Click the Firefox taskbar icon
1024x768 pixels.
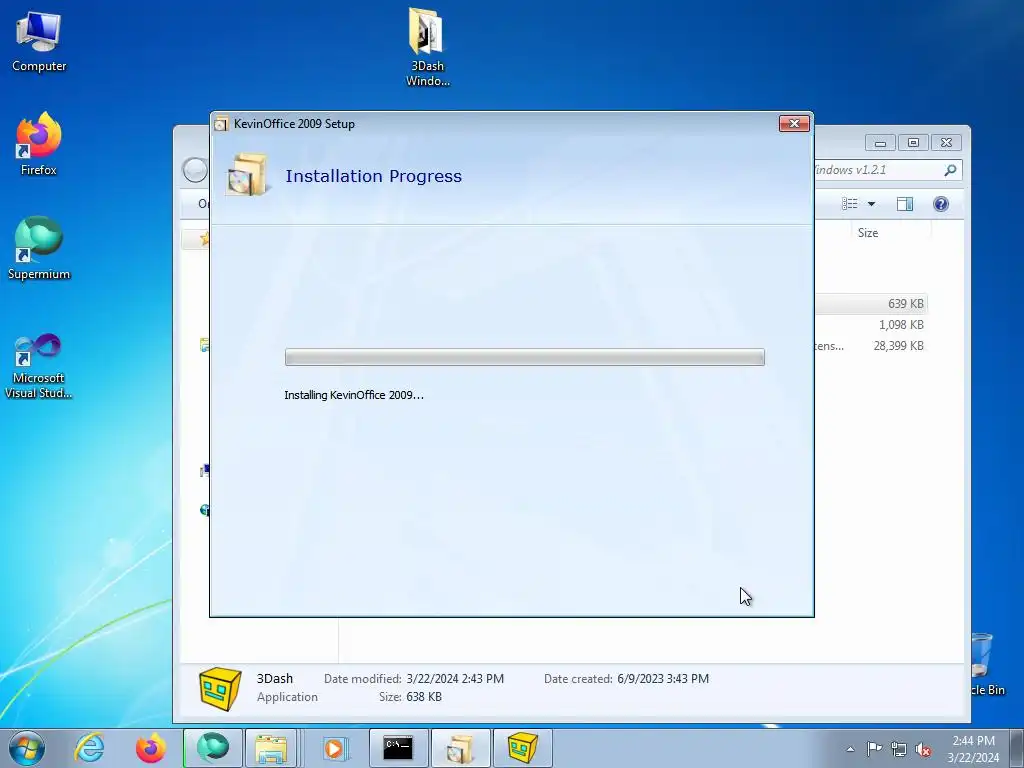[x=151, y=748]
